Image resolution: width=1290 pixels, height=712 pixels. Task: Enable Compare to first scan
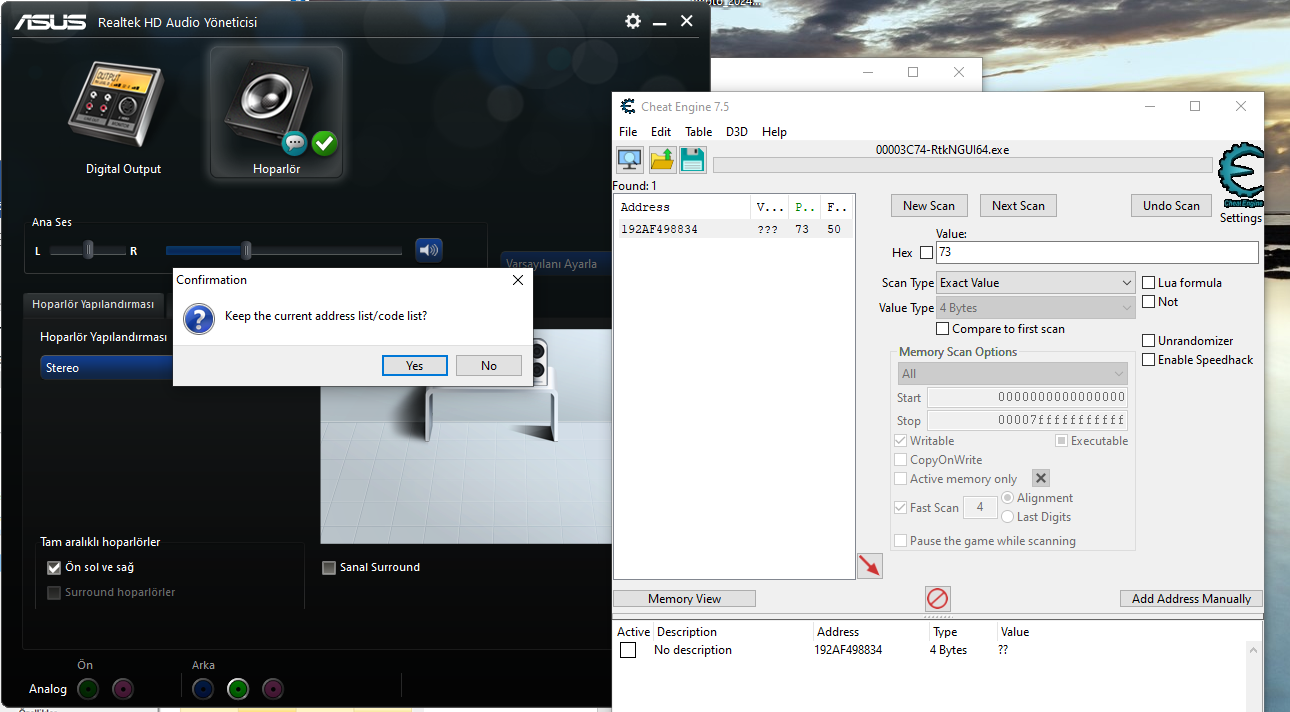pyautogui.click(x=942, y=329)
